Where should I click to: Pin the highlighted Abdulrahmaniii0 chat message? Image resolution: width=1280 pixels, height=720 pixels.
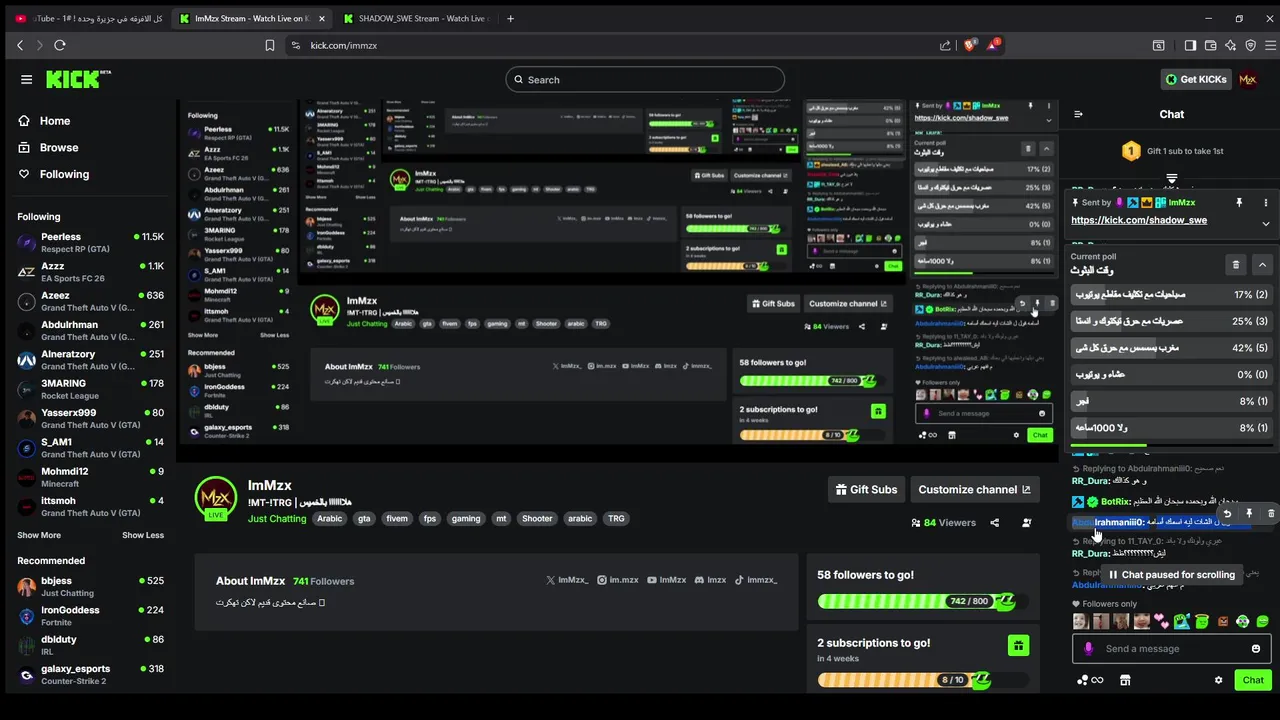point(1249,513)
